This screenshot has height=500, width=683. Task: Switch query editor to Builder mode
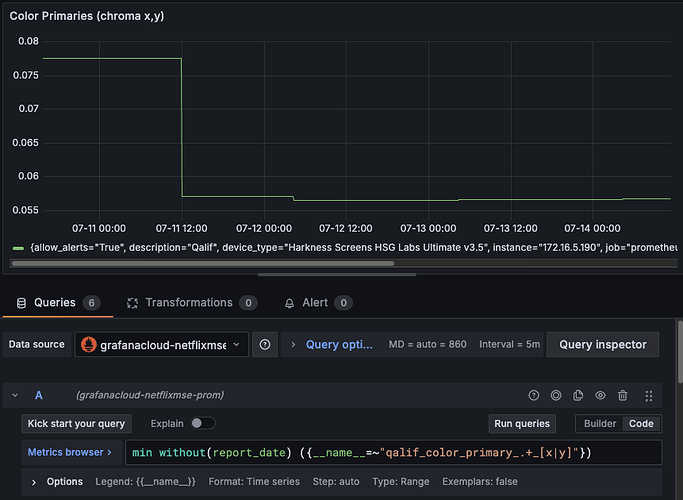click(x=600, y=424)
